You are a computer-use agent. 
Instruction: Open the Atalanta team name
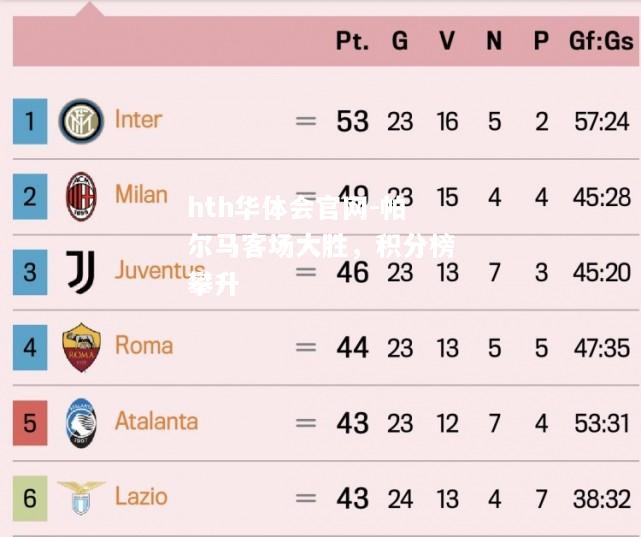156,421
